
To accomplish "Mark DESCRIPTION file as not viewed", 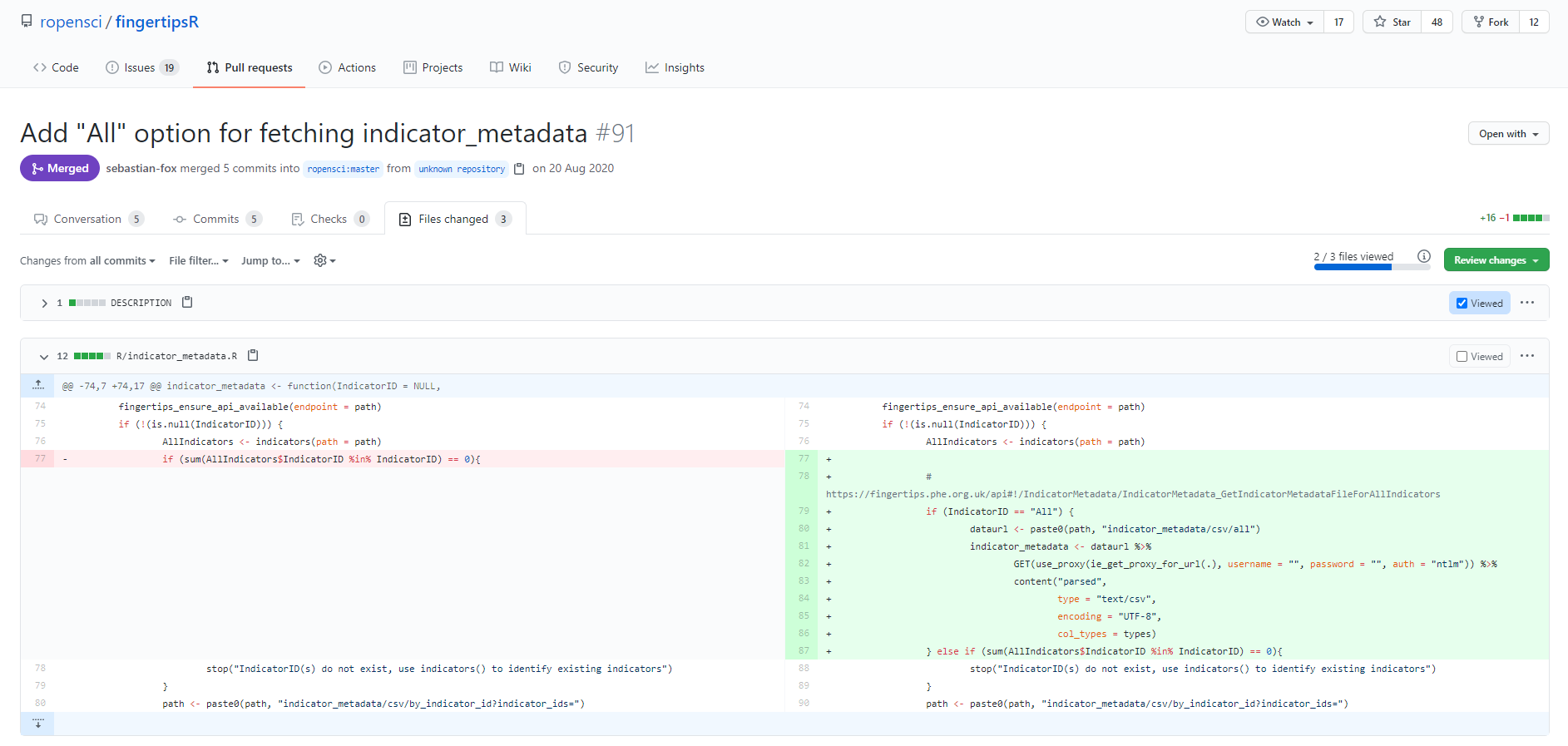I will (x=1462, y=303).
